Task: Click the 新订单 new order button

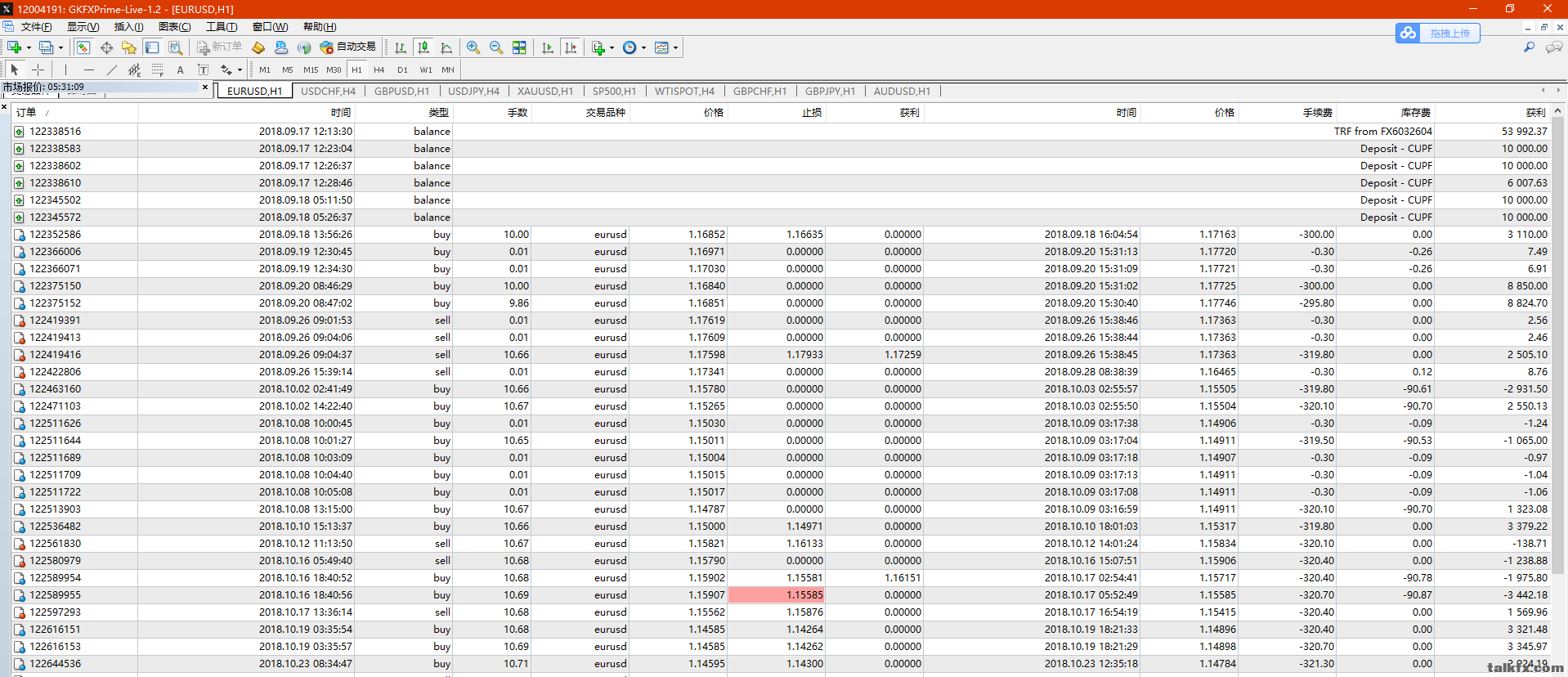Action: pyautogui.click(x=220, y=47)
